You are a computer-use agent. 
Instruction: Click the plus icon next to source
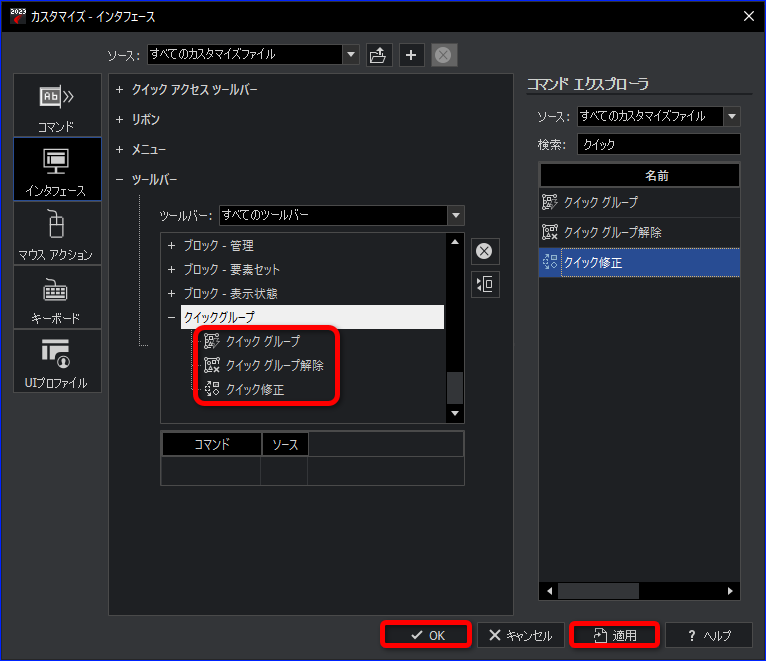click(x=411, y=55)
